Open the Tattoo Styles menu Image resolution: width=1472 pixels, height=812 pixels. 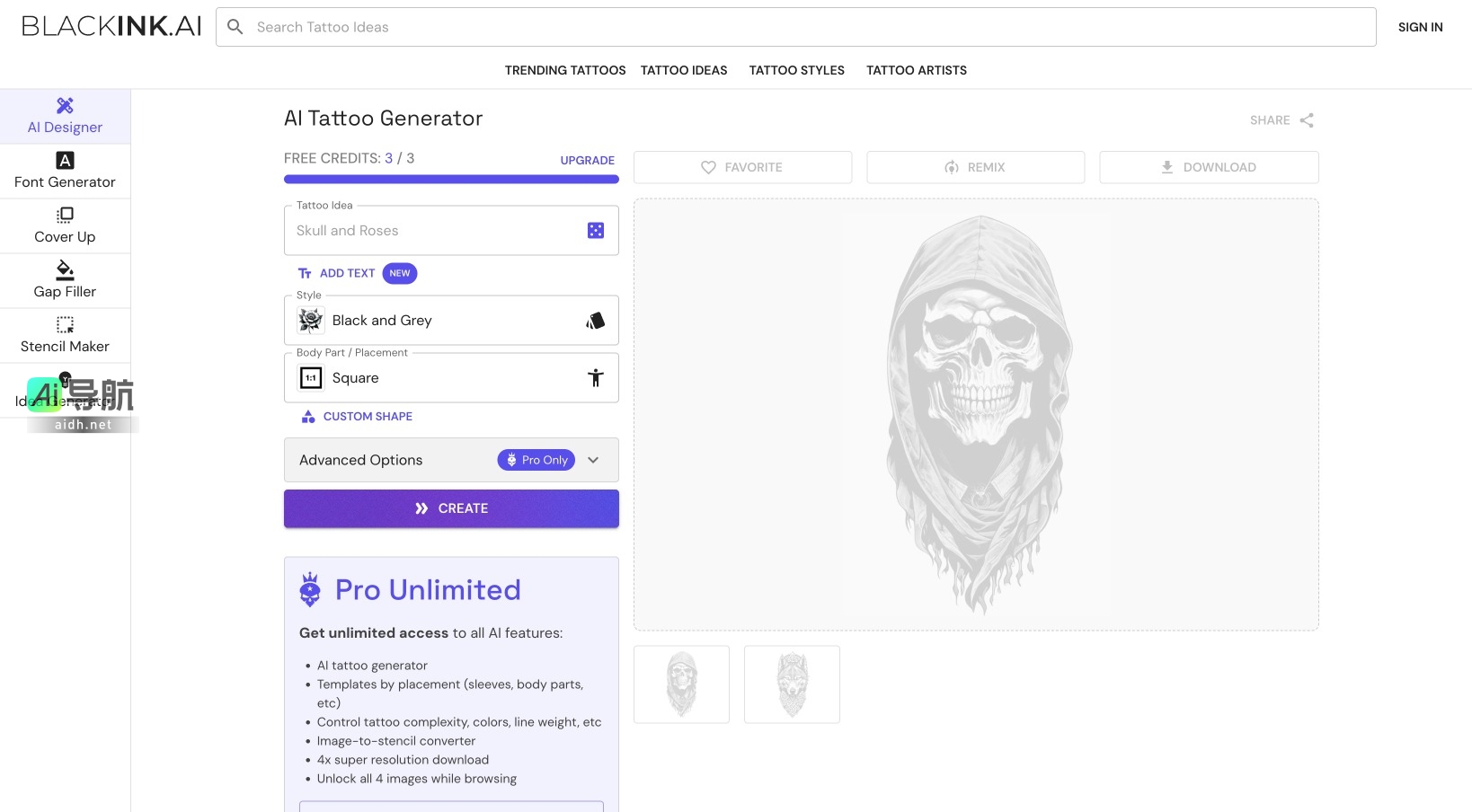pyautogui.click(x=796, y=70)
